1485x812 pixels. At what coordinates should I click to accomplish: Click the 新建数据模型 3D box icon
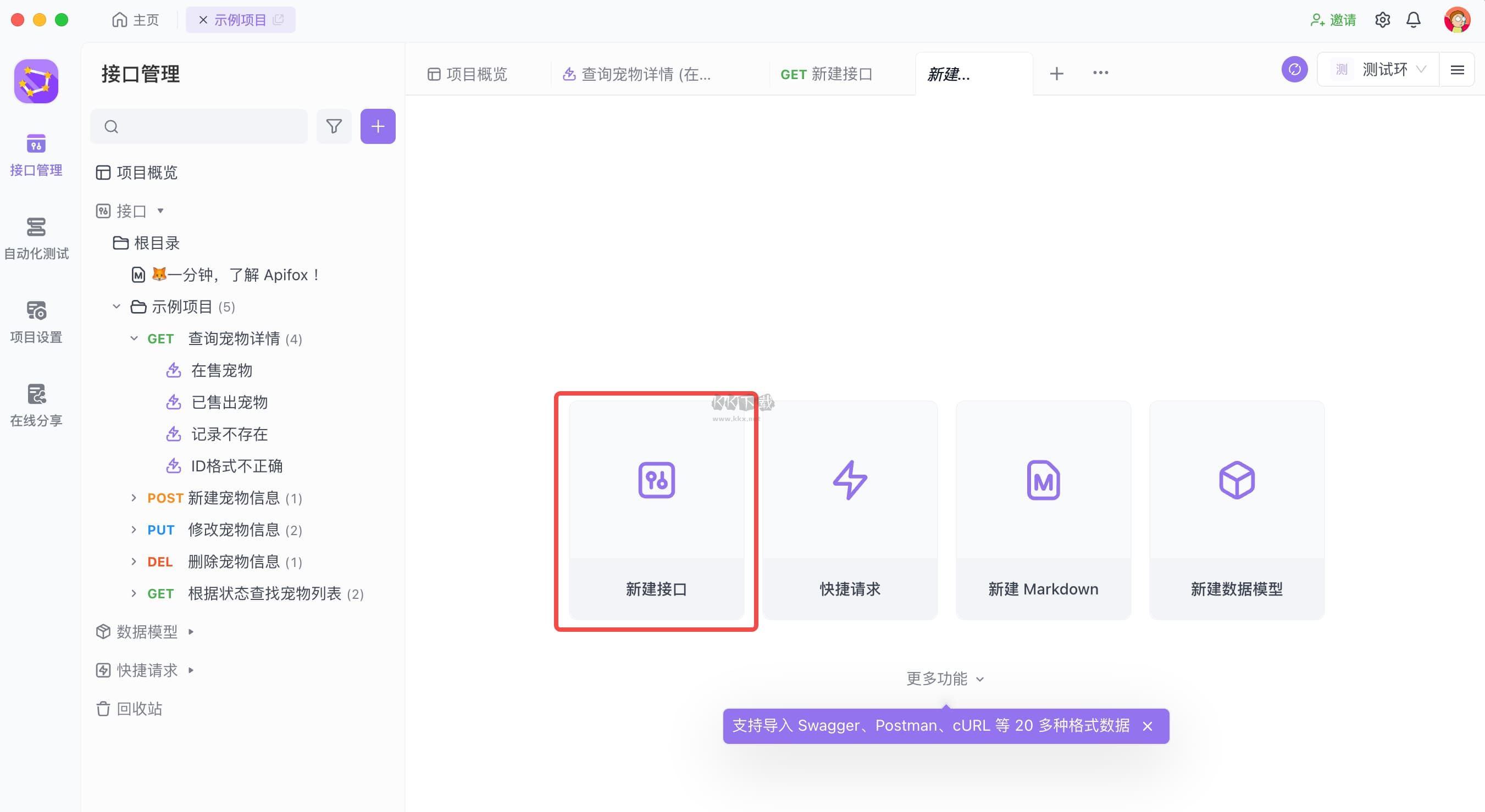coord(1237,479)
